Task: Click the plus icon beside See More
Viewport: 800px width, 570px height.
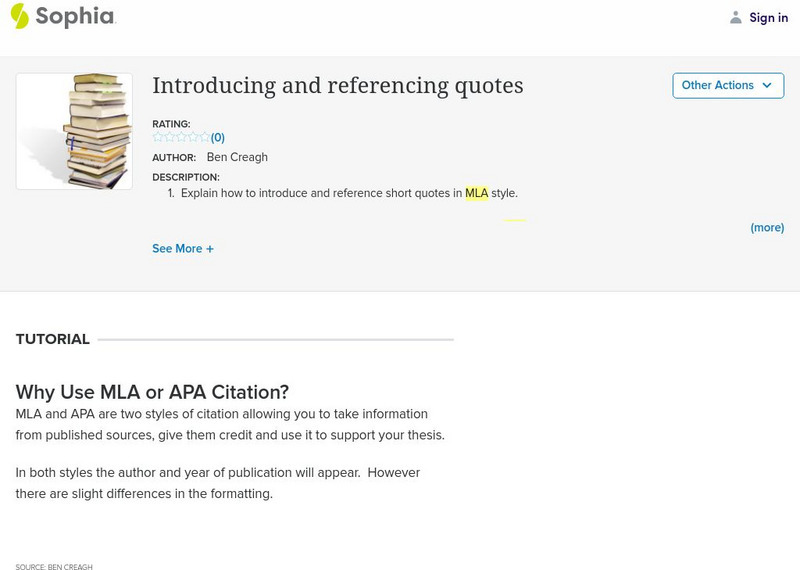Action: pyautogui.click(x=210, y=249)
